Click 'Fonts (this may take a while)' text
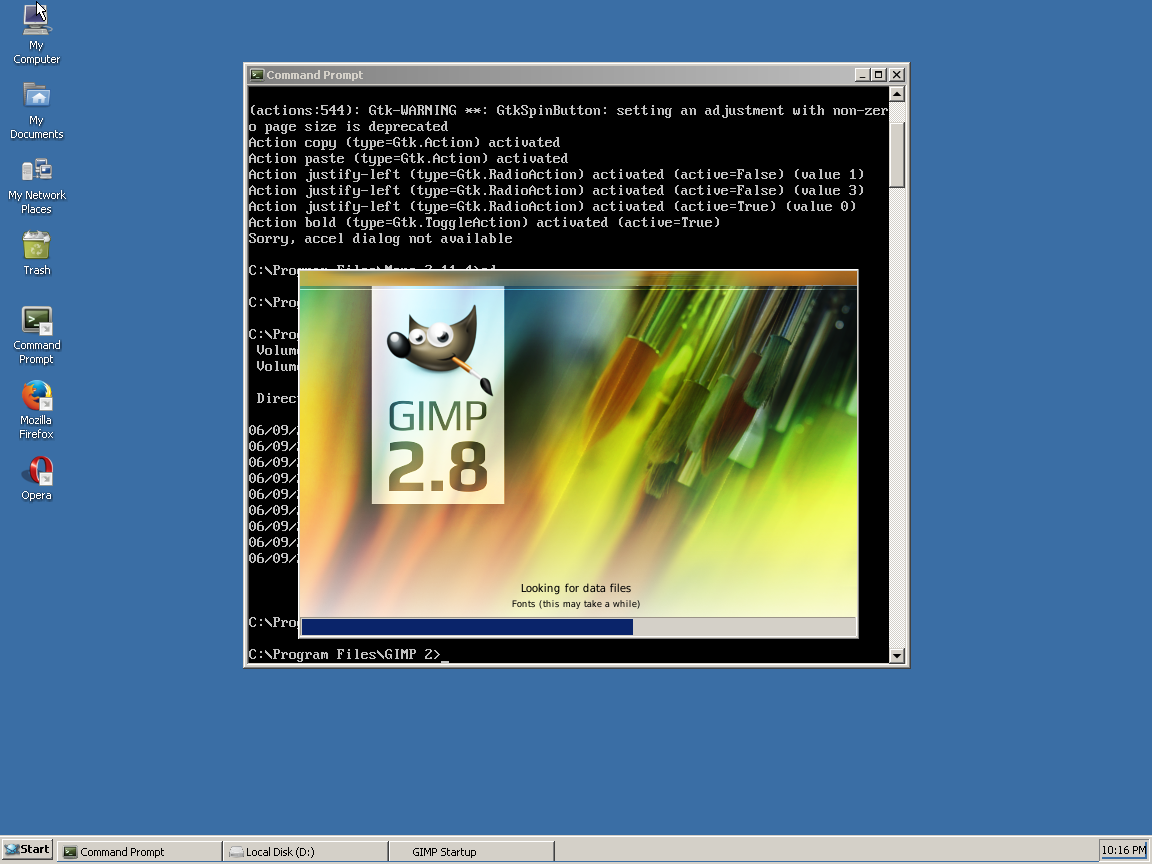This screenshot has height=864, width=1152. coord(576,604)
